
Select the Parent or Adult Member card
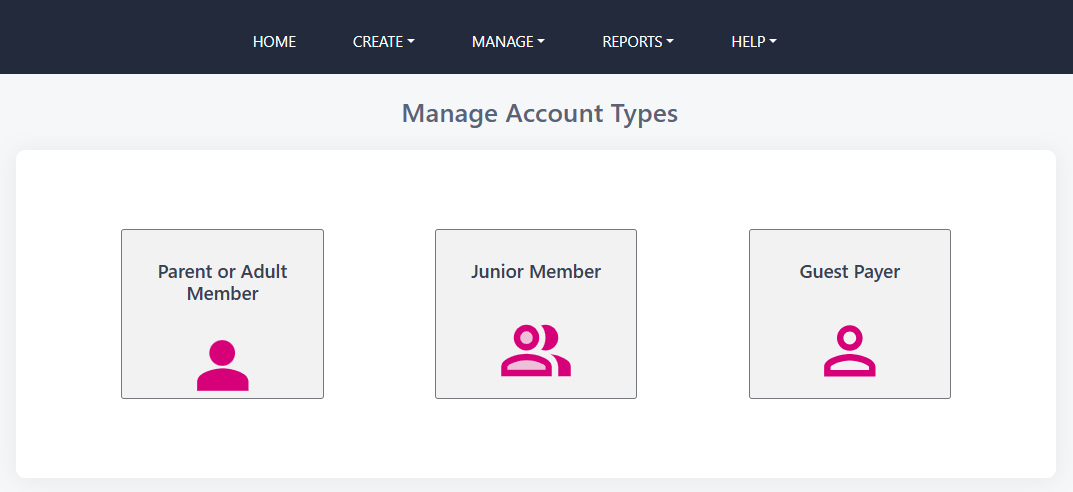(x=222, y=314)
